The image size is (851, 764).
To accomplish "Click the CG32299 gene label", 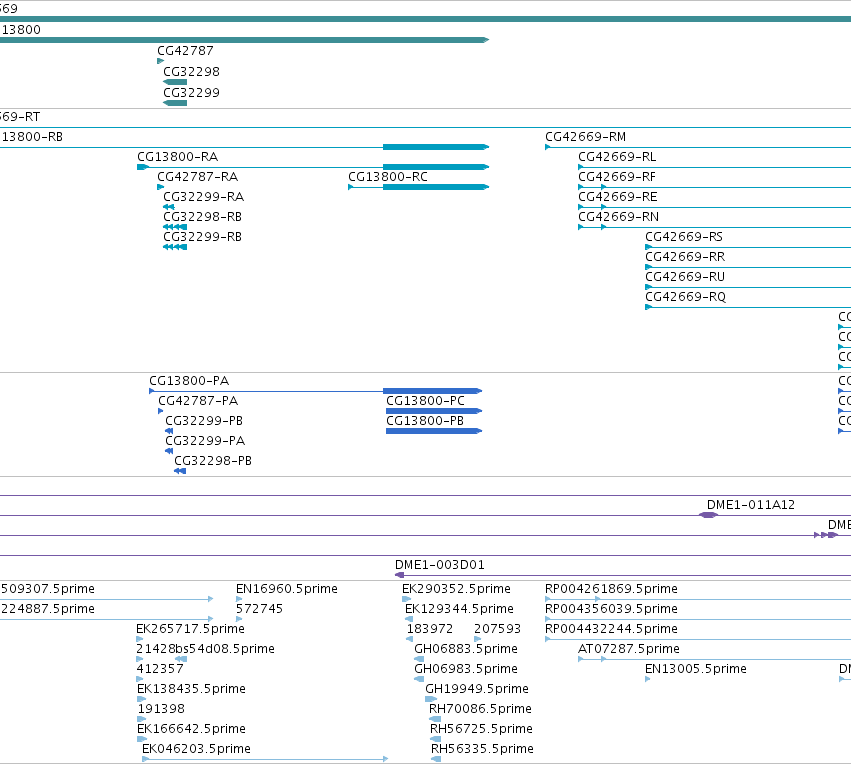I will 191,92.
